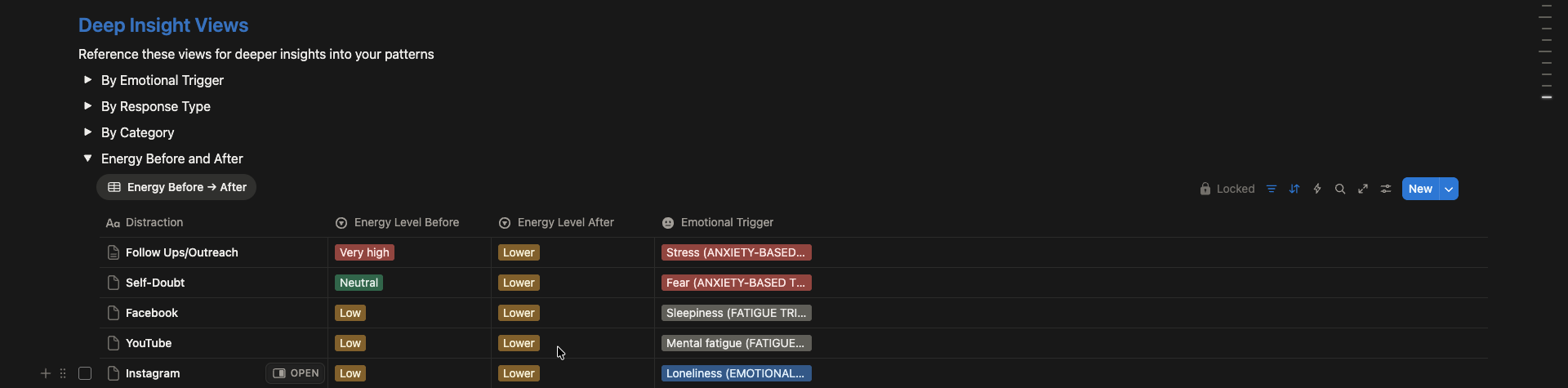Expand the By Response Type toggle

coord(87,106)
